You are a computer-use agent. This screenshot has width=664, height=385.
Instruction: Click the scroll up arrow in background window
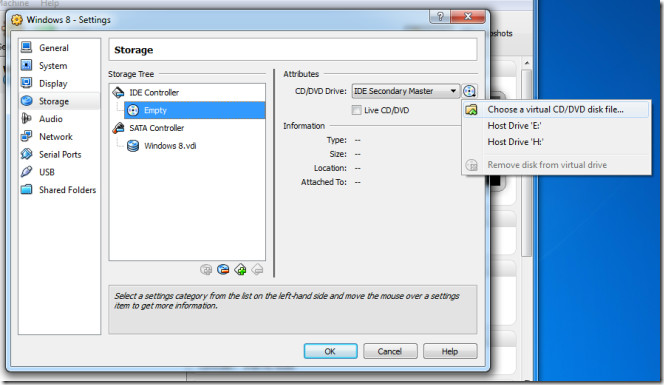coord(527,63)
